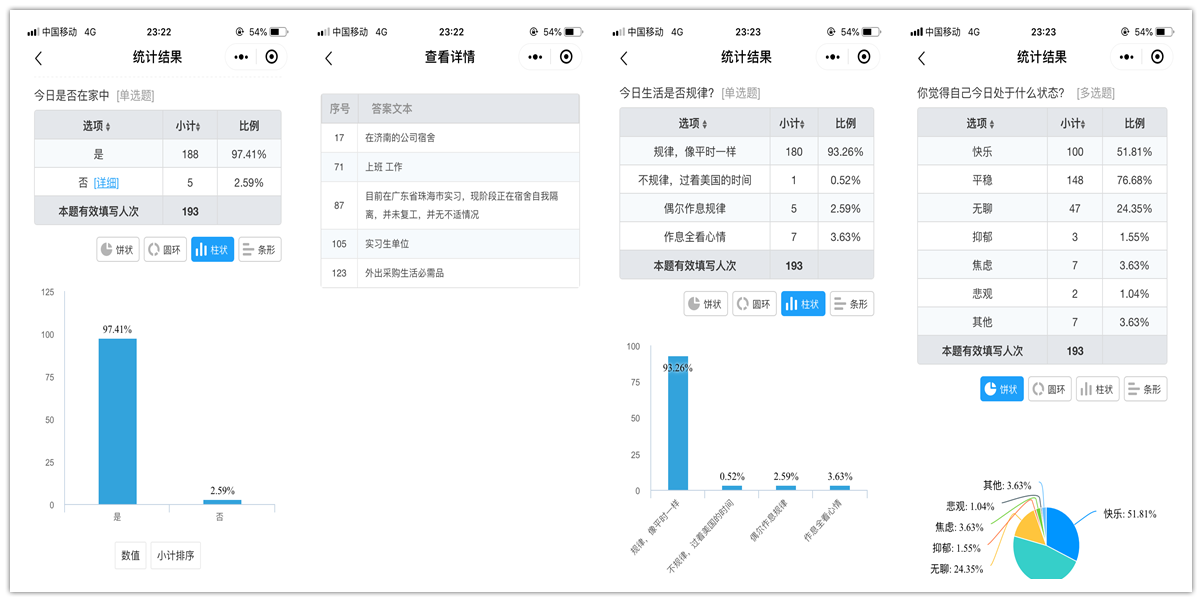The width and height of the screenshot is (1202, 602).
Task: Switch 今日是否在家中 chart to 圆环
Action: (166, 249)
